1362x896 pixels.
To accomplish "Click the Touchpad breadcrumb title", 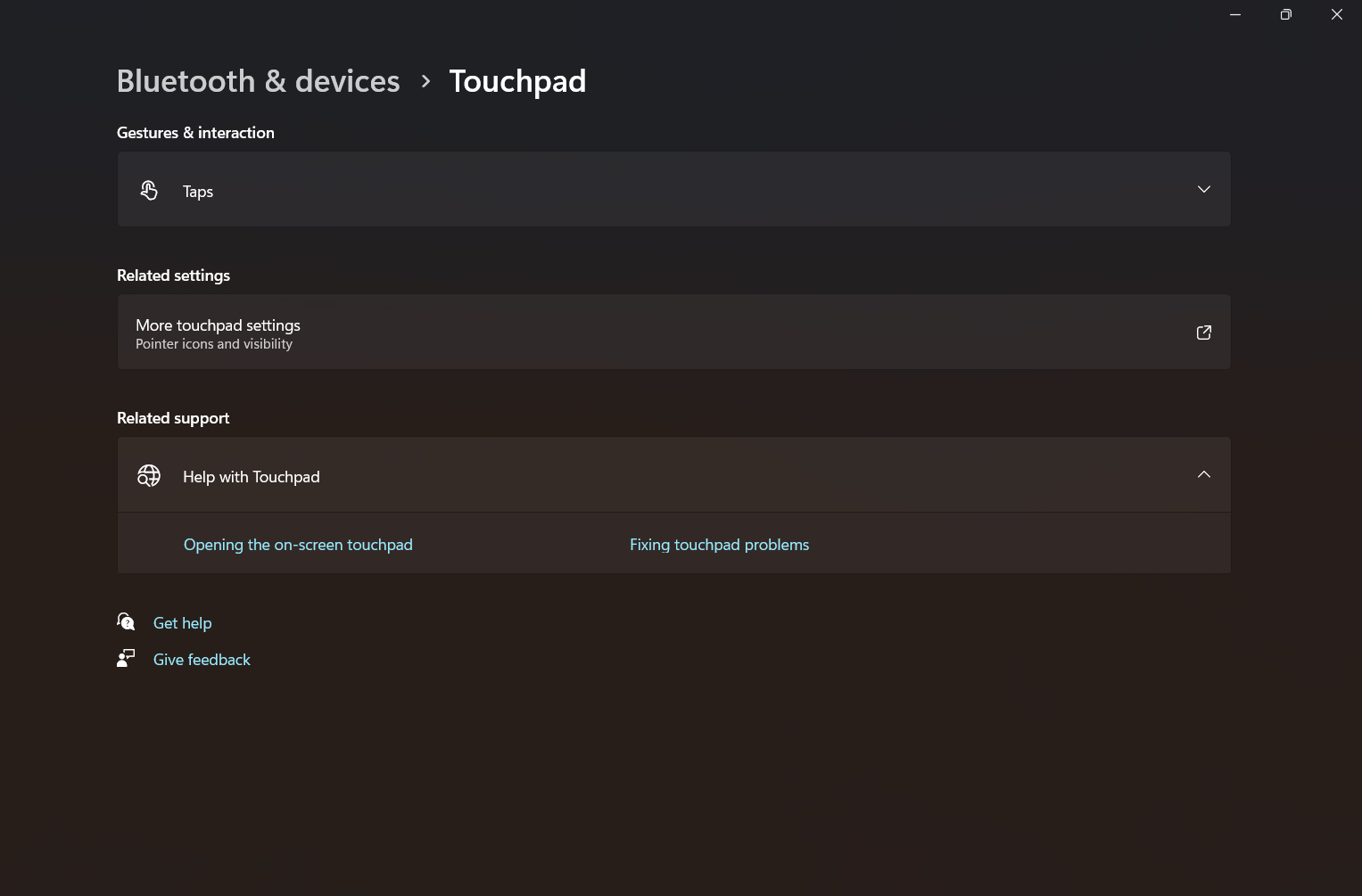I will click(517, 80).
